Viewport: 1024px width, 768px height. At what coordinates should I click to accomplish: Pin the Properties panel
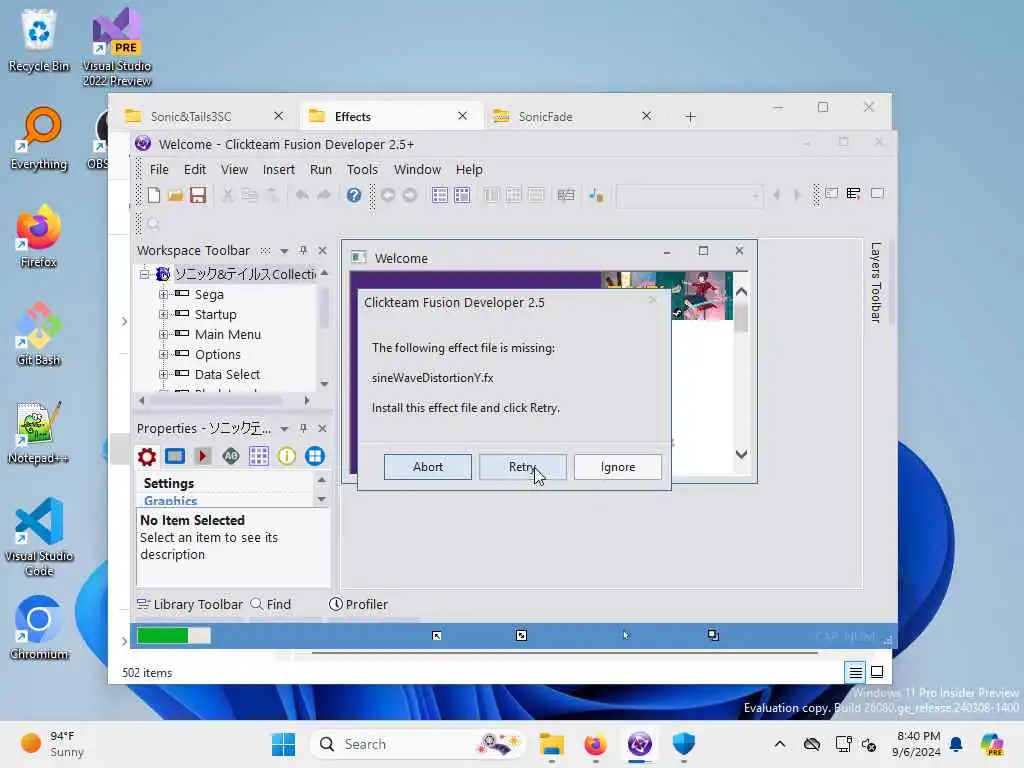point(303,428)
